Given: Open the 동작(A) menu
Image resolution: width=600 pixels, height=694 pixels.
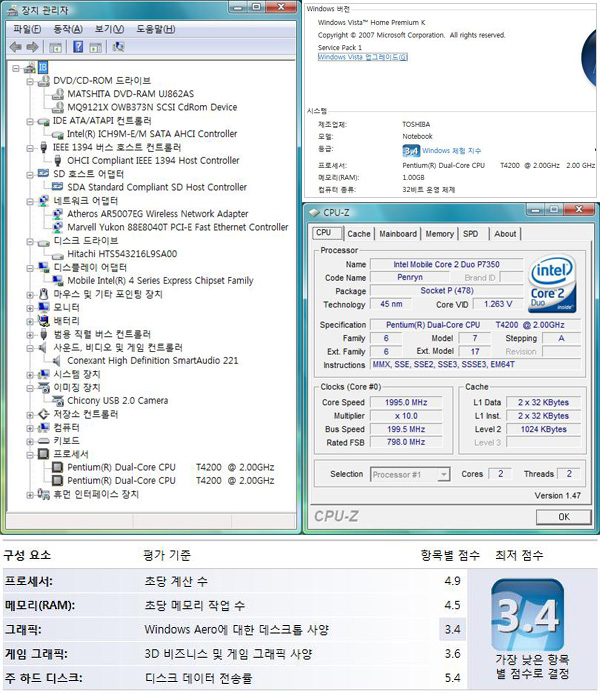Looking at the screenshot, I should [68, 29].
